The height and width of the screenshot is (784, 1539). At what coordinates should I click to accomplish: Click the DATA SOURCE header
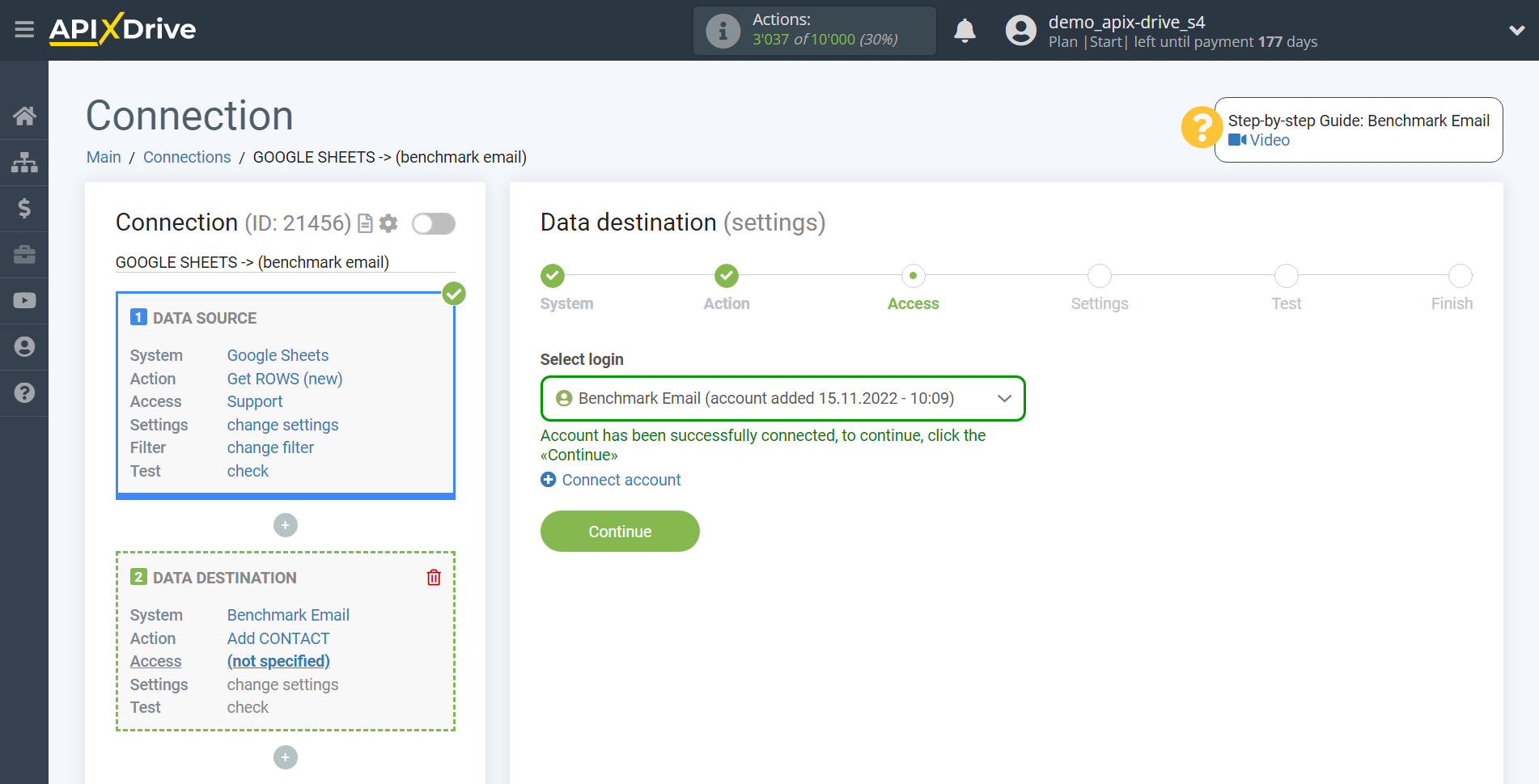[205, 318]
